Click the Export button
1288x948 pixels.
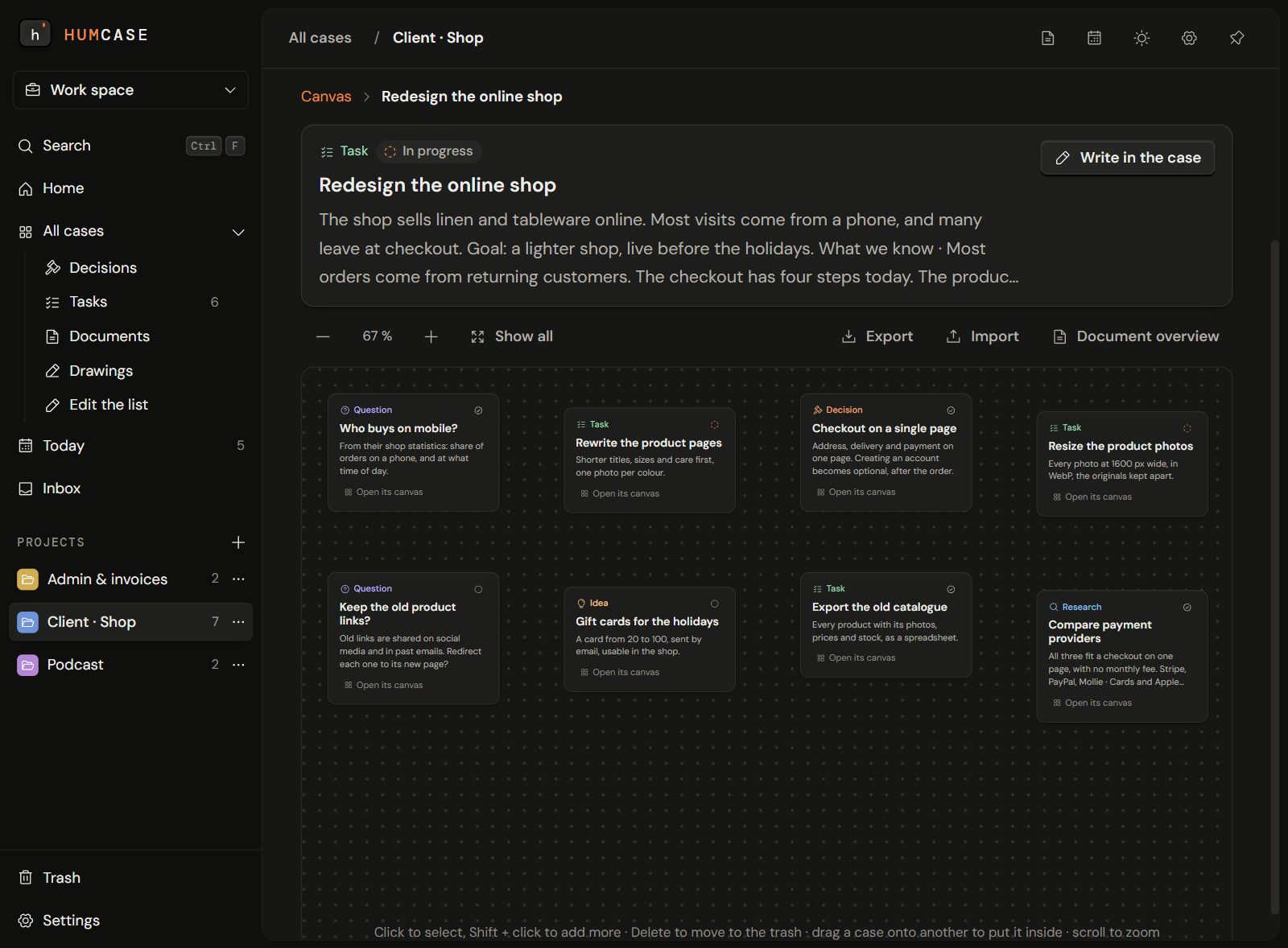point(877,336)
